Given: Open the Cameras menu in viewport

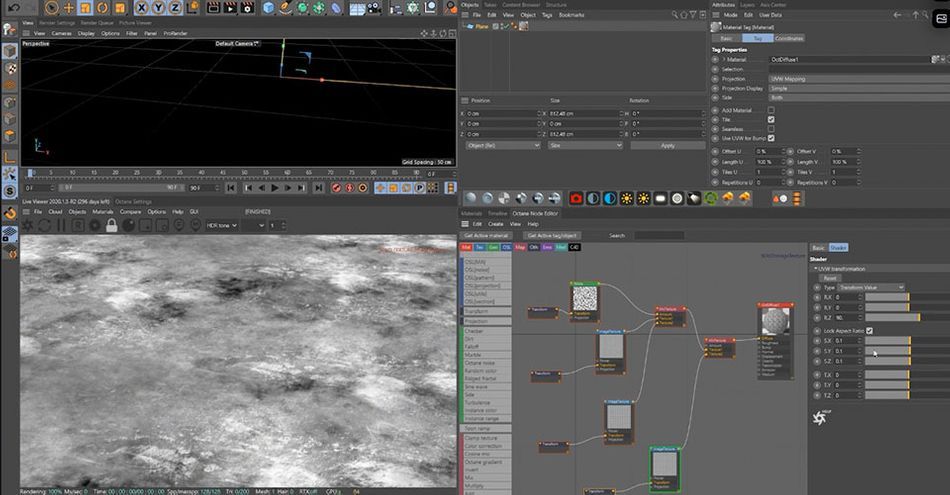Looking at the screenshot, I should click(61, 33).
